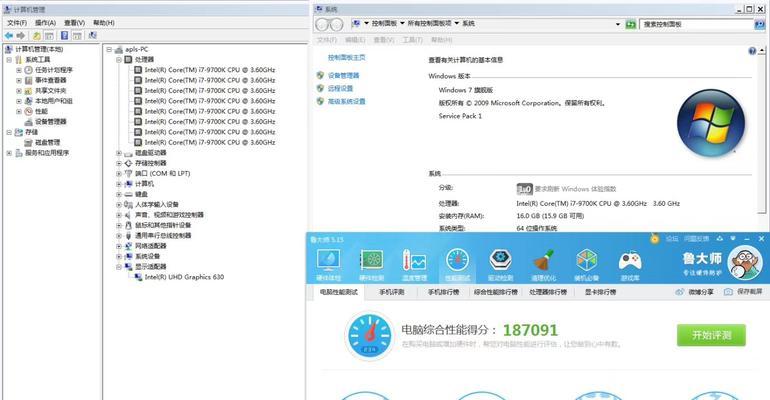Click the blue help icon in the 计算机管理 toolbar
The width and height of the screenshot is (770, 400).
click(64, 35)
